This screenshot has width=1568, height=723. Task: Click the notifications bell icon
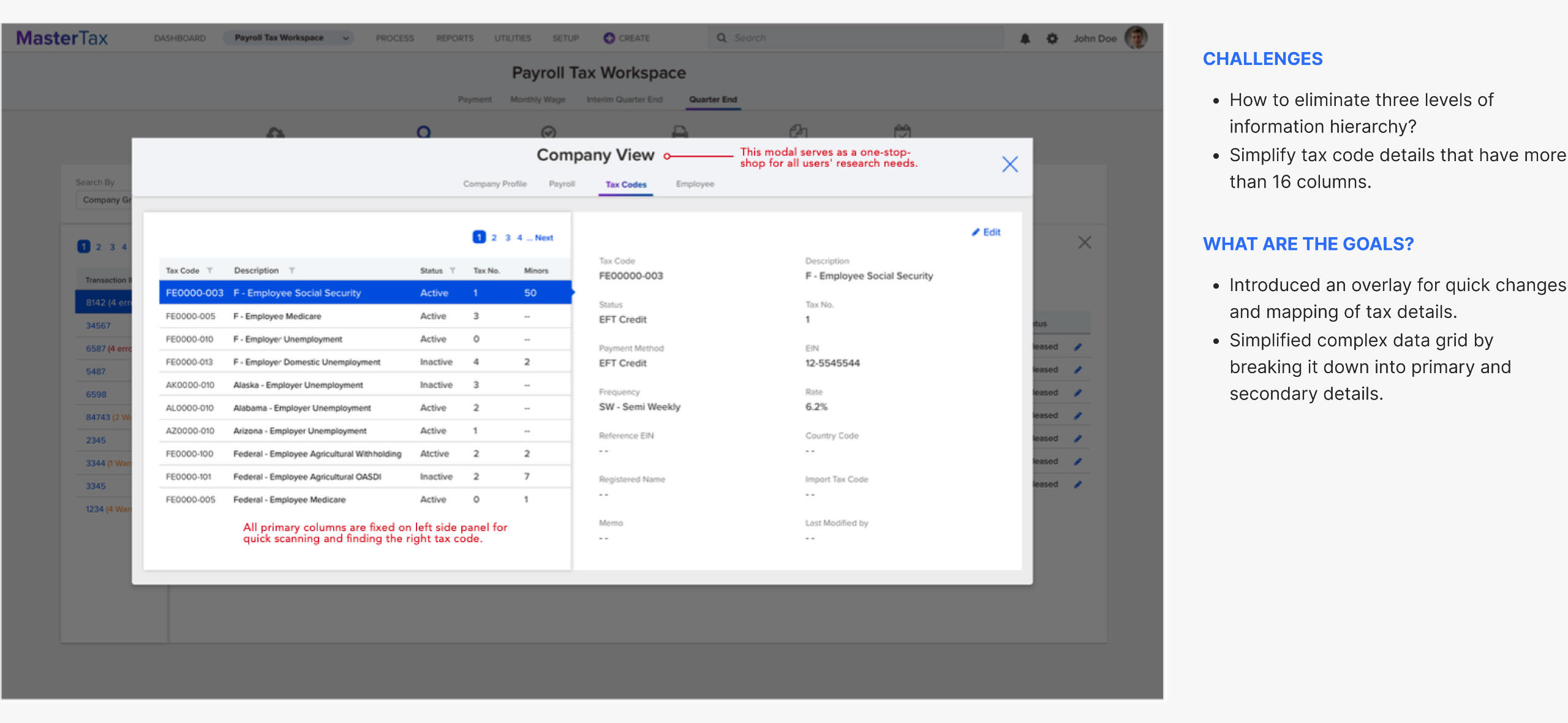pos(1025,39)
